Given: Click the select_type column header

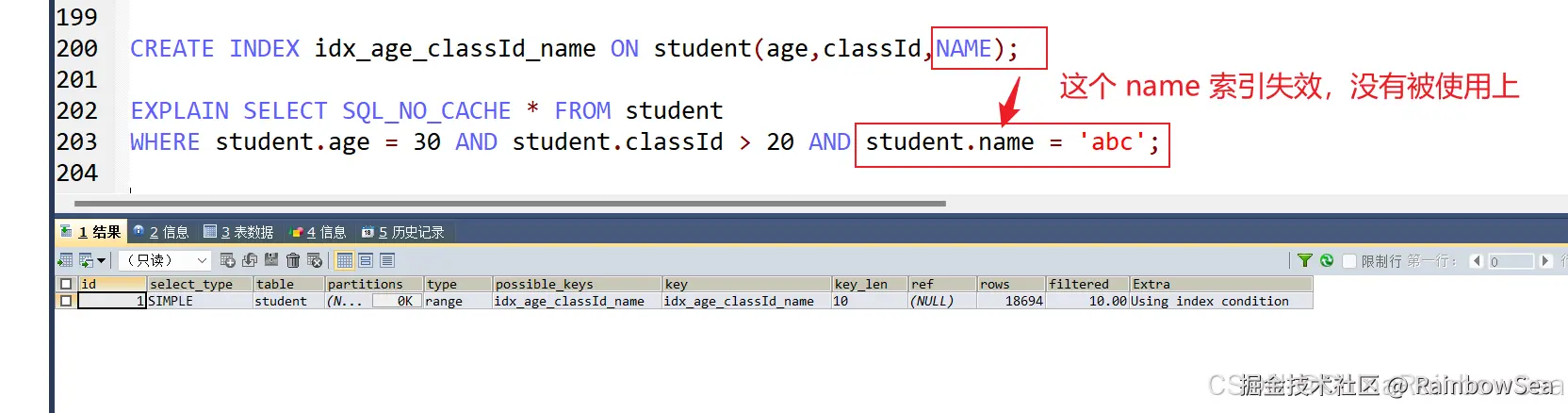Looking at the screenshot, I should [200, 284].
